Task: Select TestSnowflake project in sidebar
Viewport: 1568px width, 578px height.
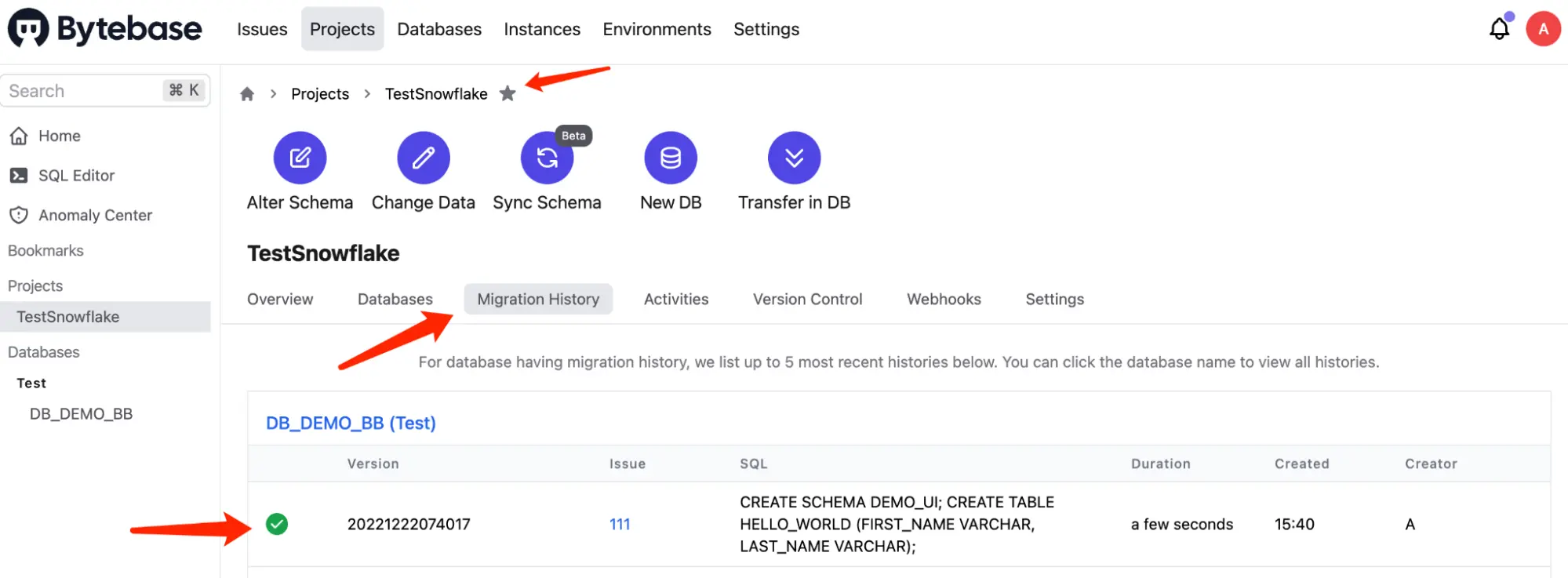Action: [x=105, y=317]
